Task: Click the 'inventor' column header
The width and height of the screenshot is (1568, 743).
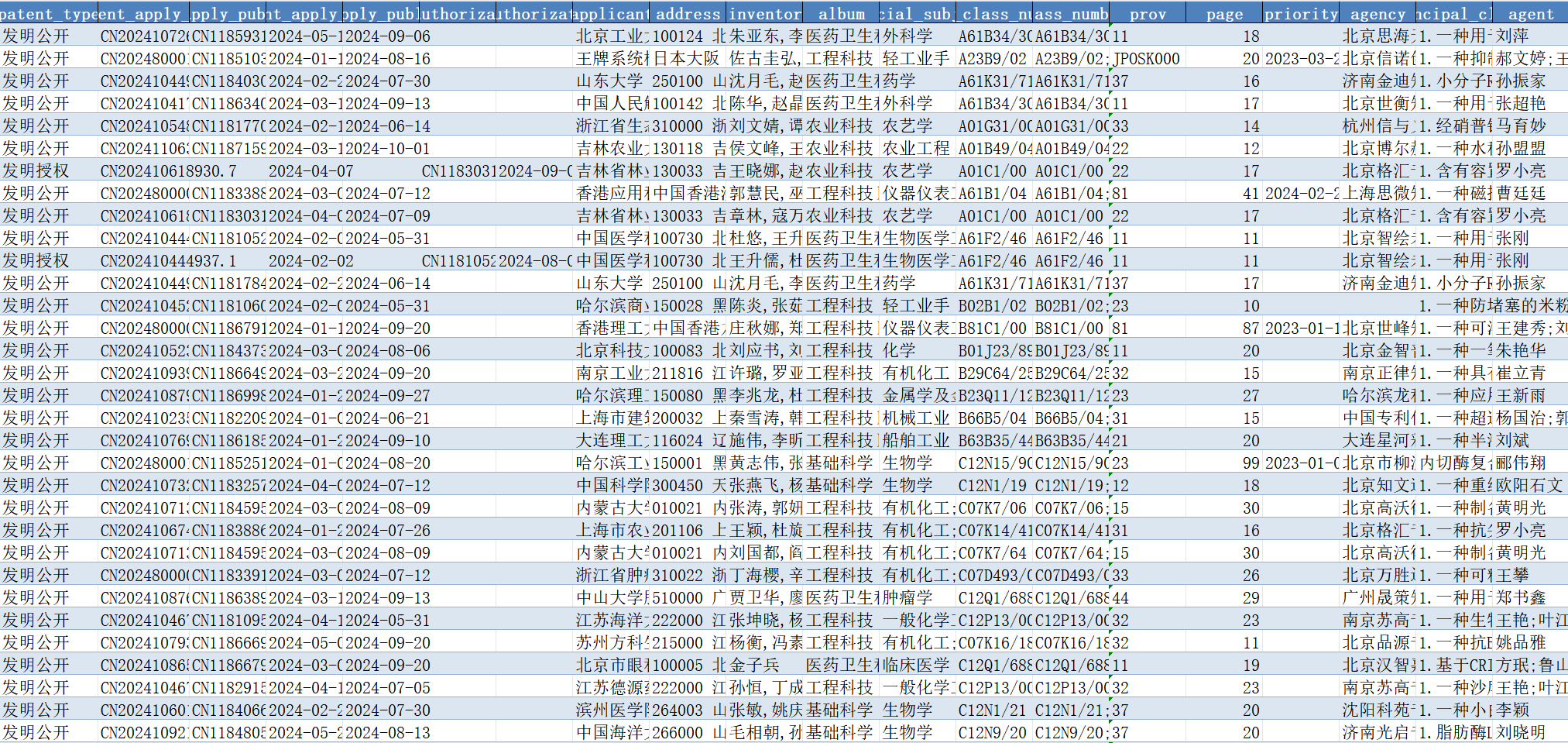Action: point(764,14)
